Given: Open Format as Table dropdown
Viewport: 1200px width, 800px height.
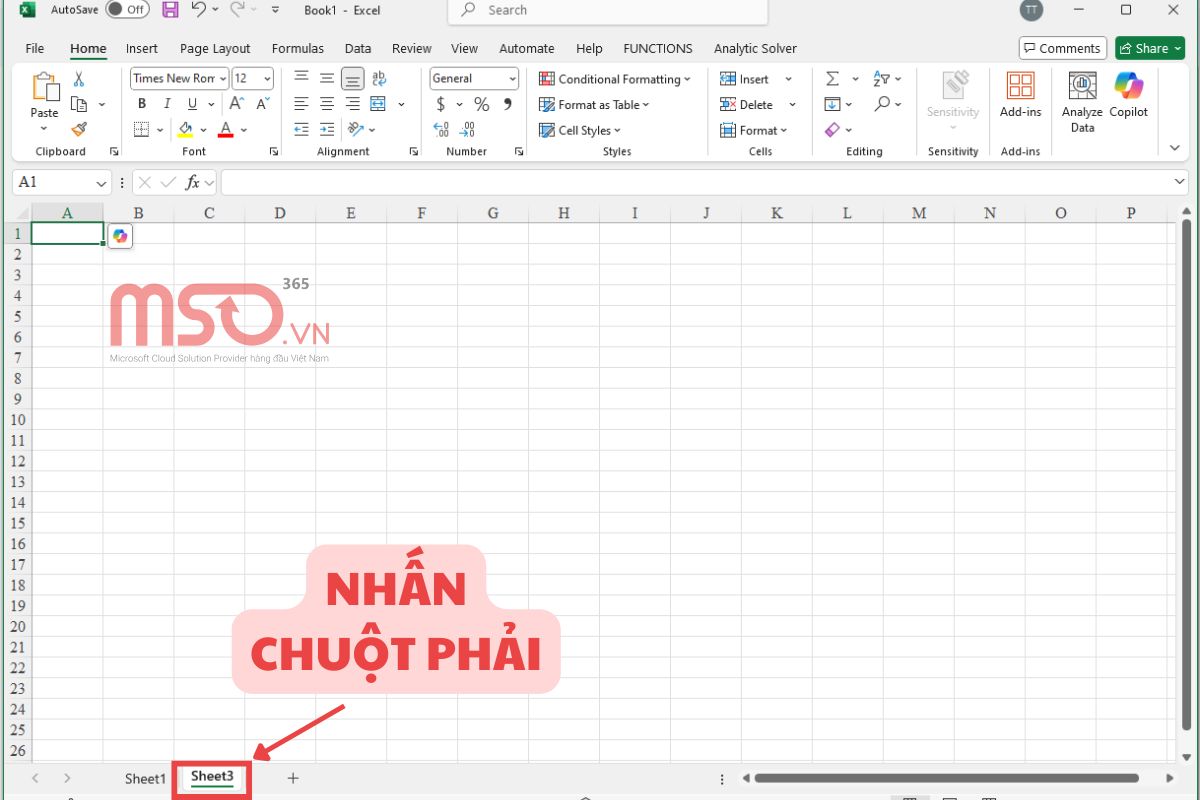Looking at the screenshot, I should 594,104.
